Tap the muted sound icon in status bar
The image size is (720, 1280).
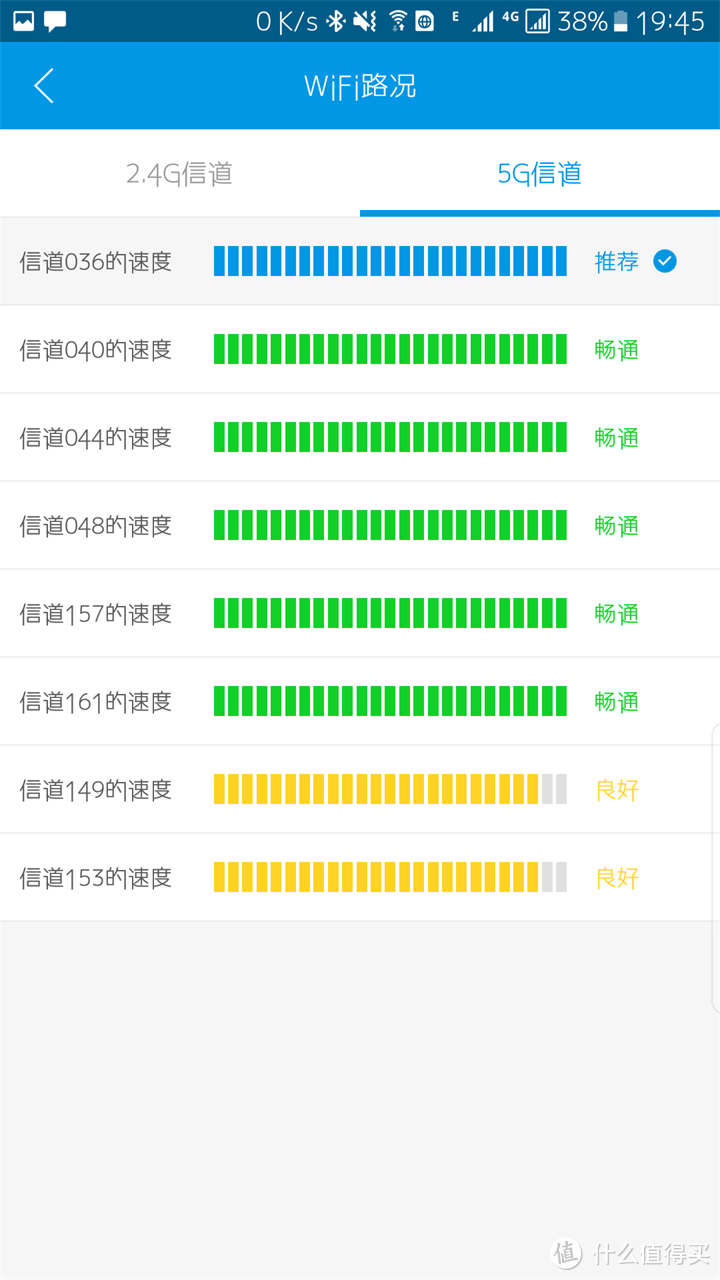click(365, 21)
